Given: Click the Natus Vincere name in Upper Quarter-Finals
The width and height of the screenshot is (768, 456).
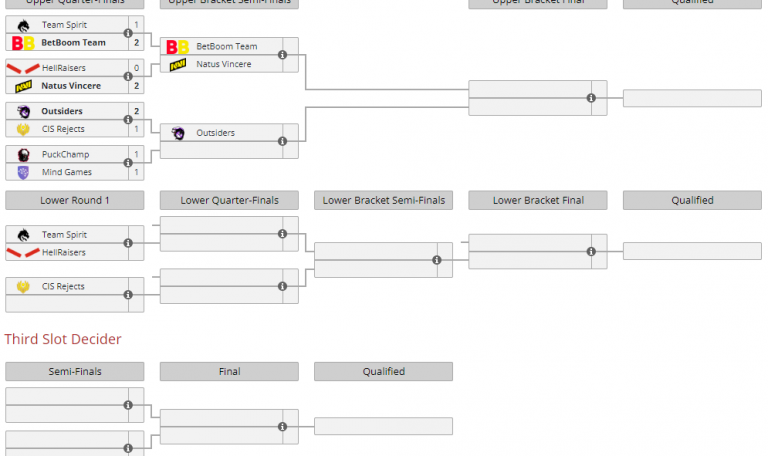Looking at the screenshot, I should tap(71, 86).
